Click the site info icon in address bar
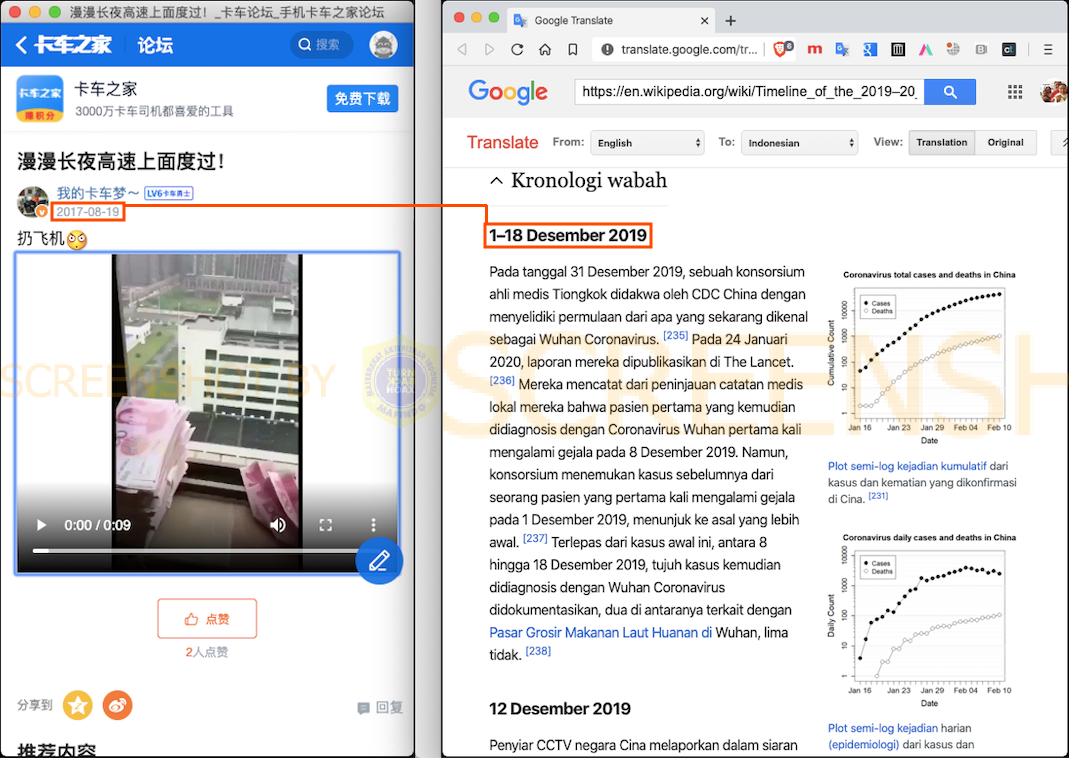 point(607,49)
